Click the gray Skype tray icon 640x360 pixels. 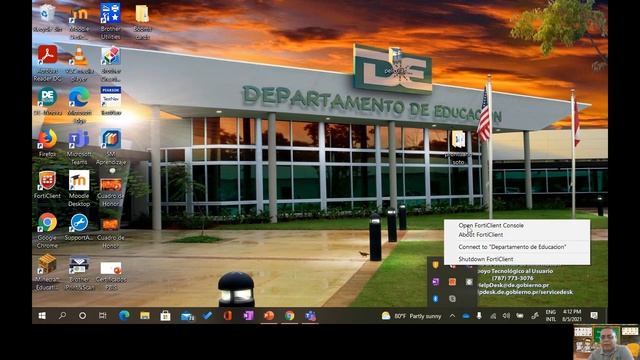[452, 299]
